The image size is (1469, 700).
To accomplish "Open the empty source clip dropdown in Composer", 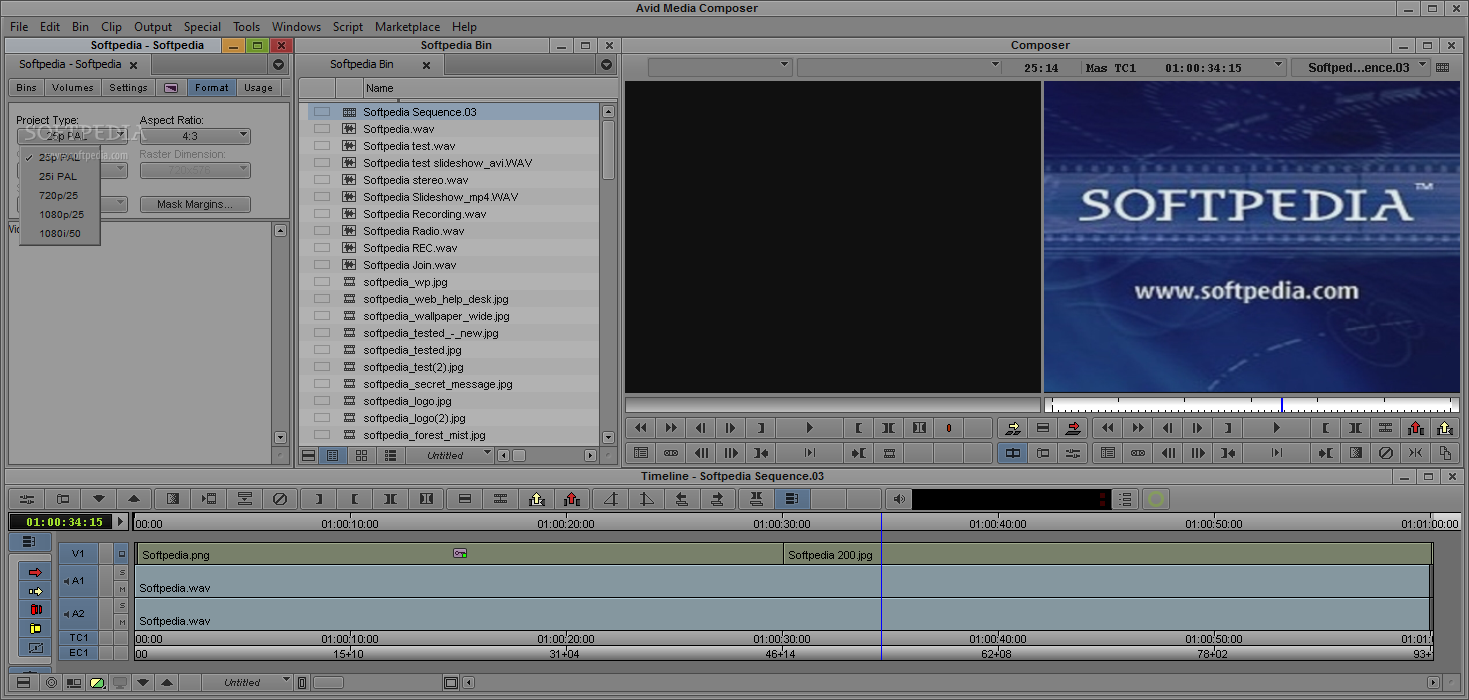I will point(720,67).
